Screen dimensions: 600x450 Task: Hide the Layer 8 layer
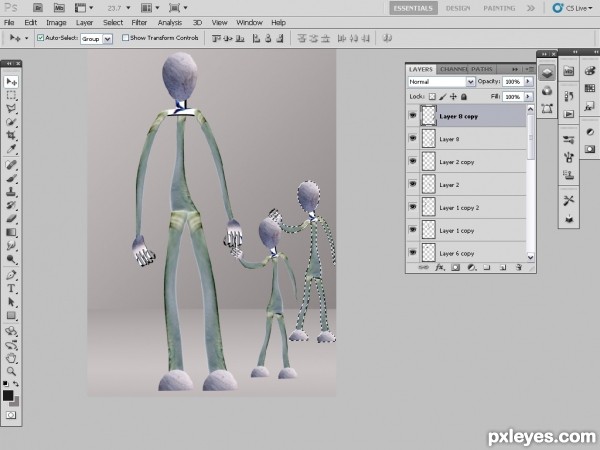[412, 138]
